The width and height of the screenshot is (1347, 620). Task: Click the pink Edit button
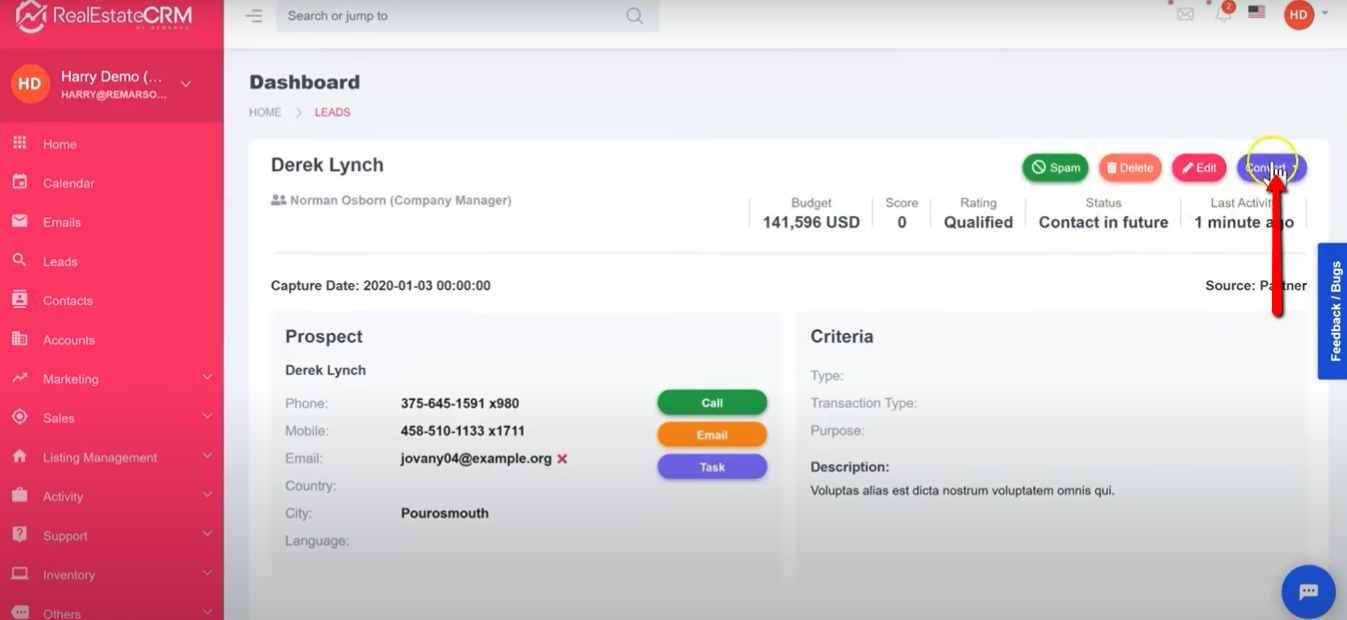tap(1198, 168)
